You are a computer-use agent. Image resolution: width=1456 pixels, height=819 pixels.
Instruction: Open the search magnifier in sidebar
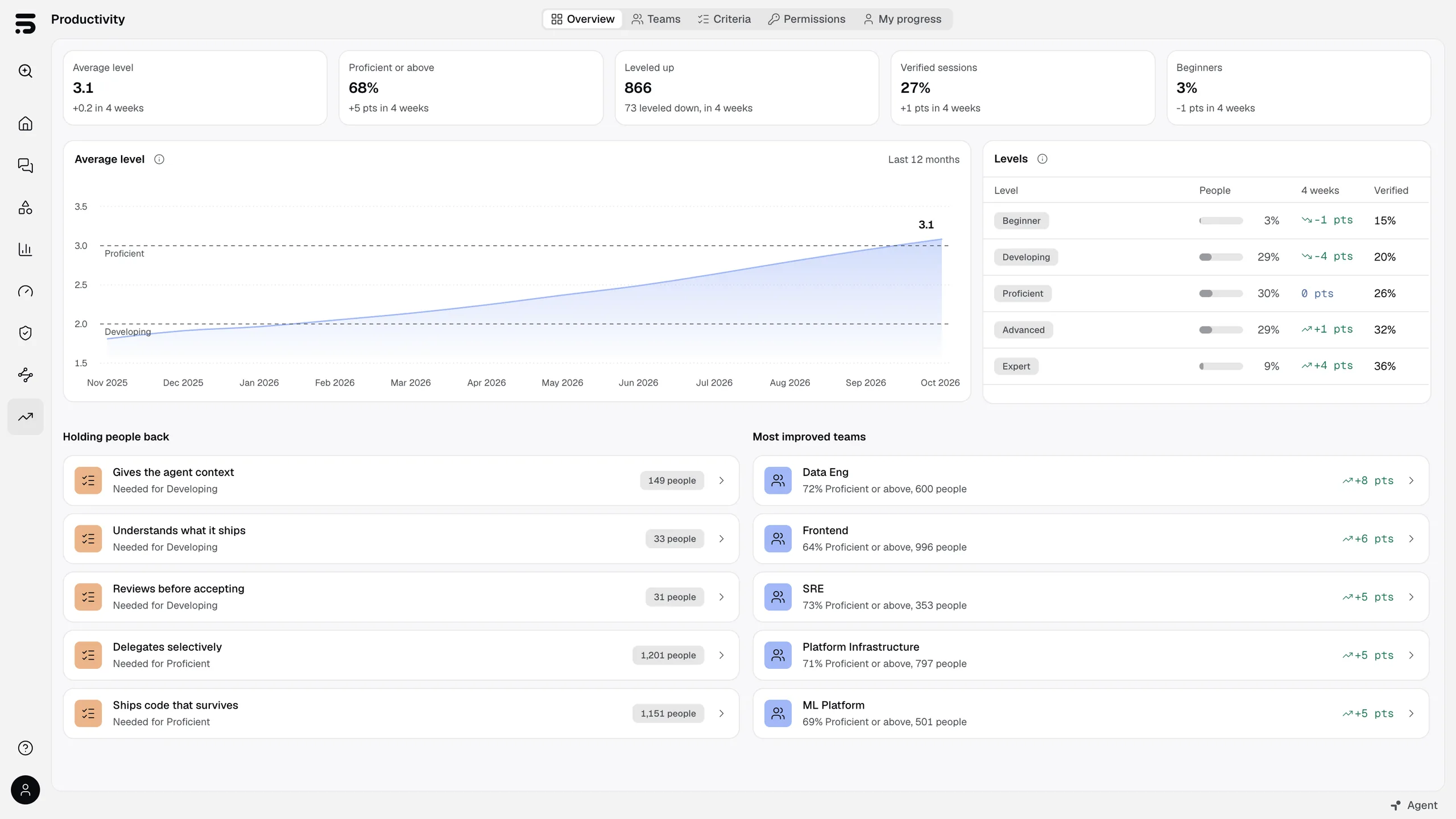(x=25, y=71)
